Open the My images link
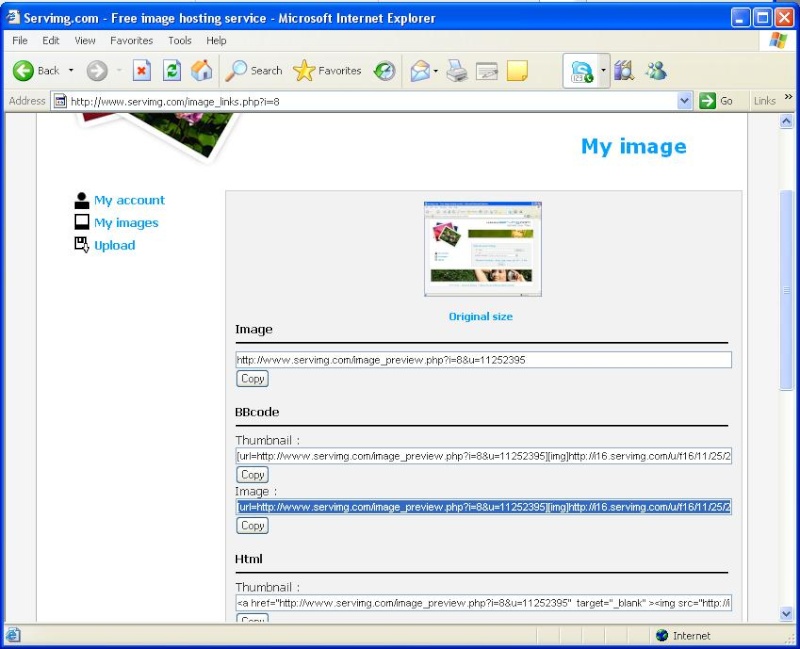Screen dimensions: 800x649 (x=126, y=222)
